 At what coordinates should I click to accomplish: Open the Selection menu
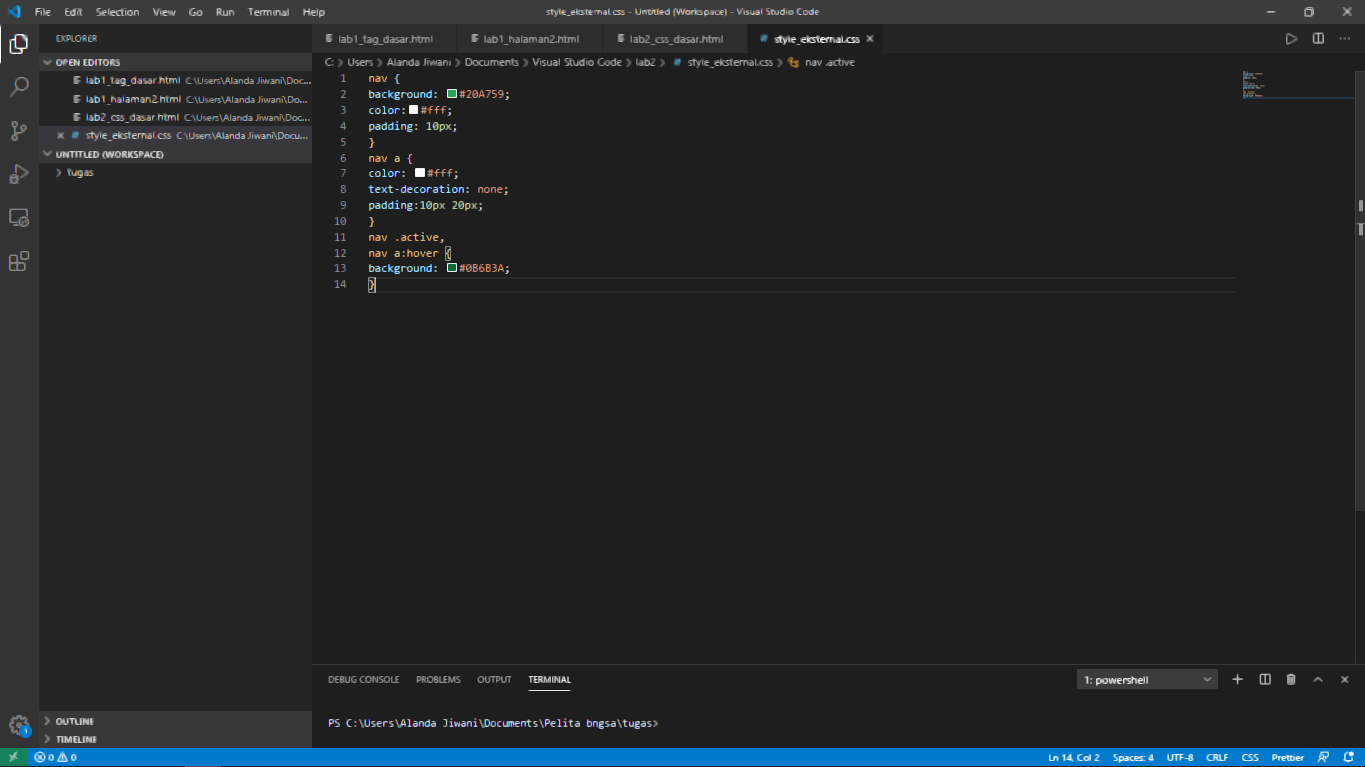[x=117, y=12]
